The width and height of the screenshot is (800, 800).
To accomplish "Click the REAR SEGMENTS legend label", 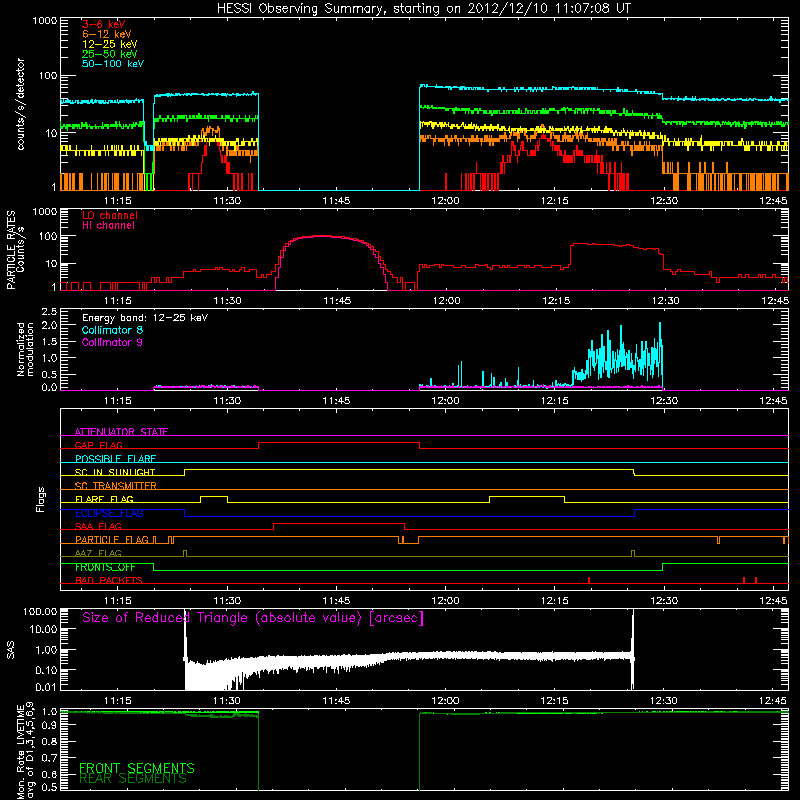I will [133, 778].
